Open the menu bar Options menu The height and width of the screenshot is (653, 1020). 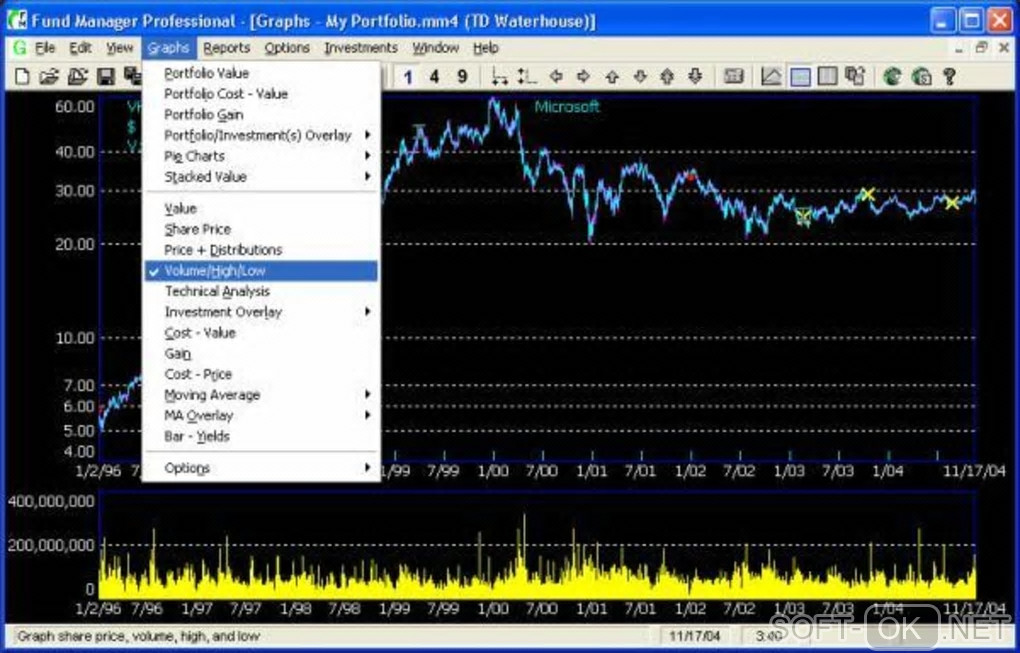[287, 47]
